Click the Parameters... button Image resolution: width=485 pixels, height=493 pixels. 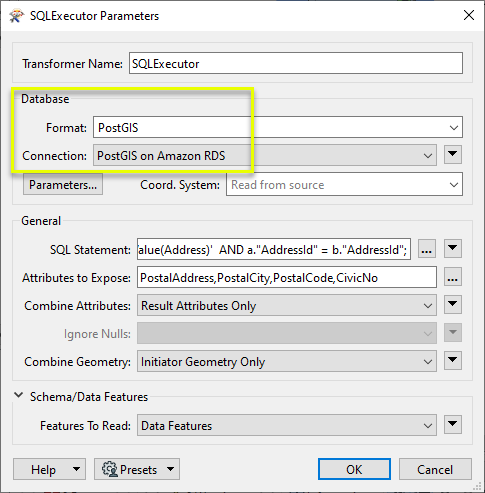63,184
